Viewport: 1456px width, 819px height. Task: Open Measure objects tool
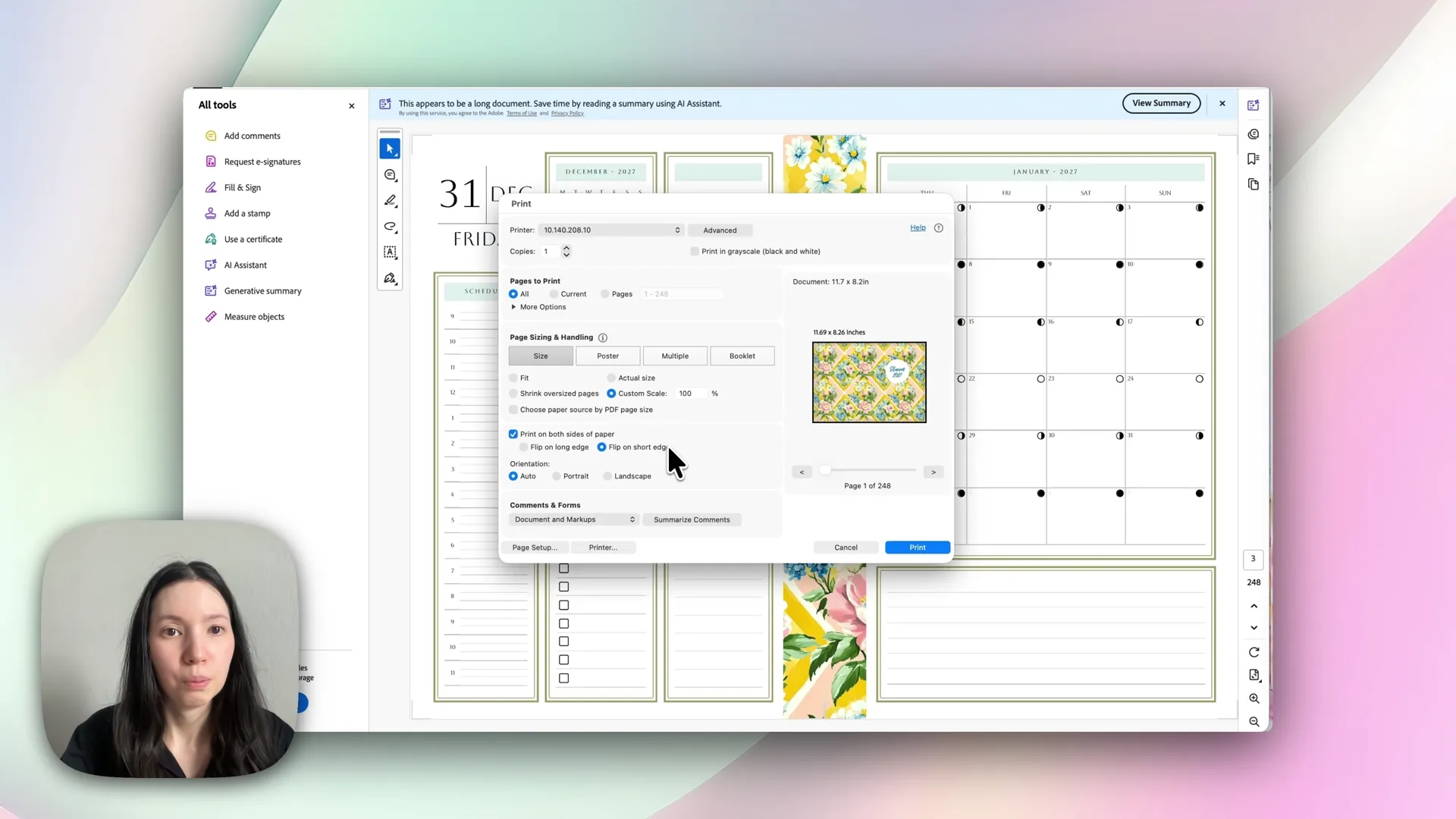[x=245, y=316]
